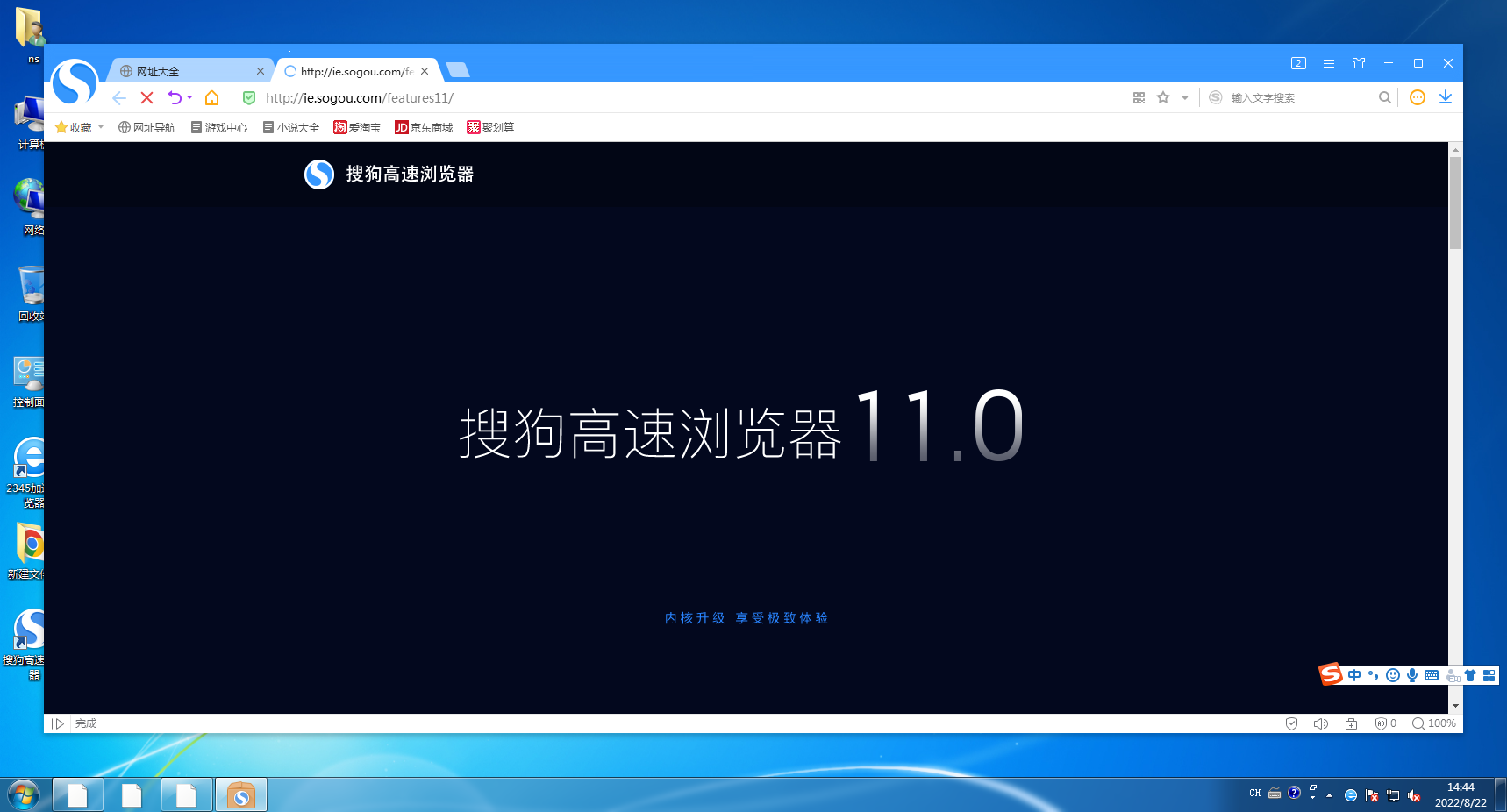The height and width of the screenshot is (812, 1507).
Task: Open the skin changer shirt icon in title bar
Action: 1359,63
